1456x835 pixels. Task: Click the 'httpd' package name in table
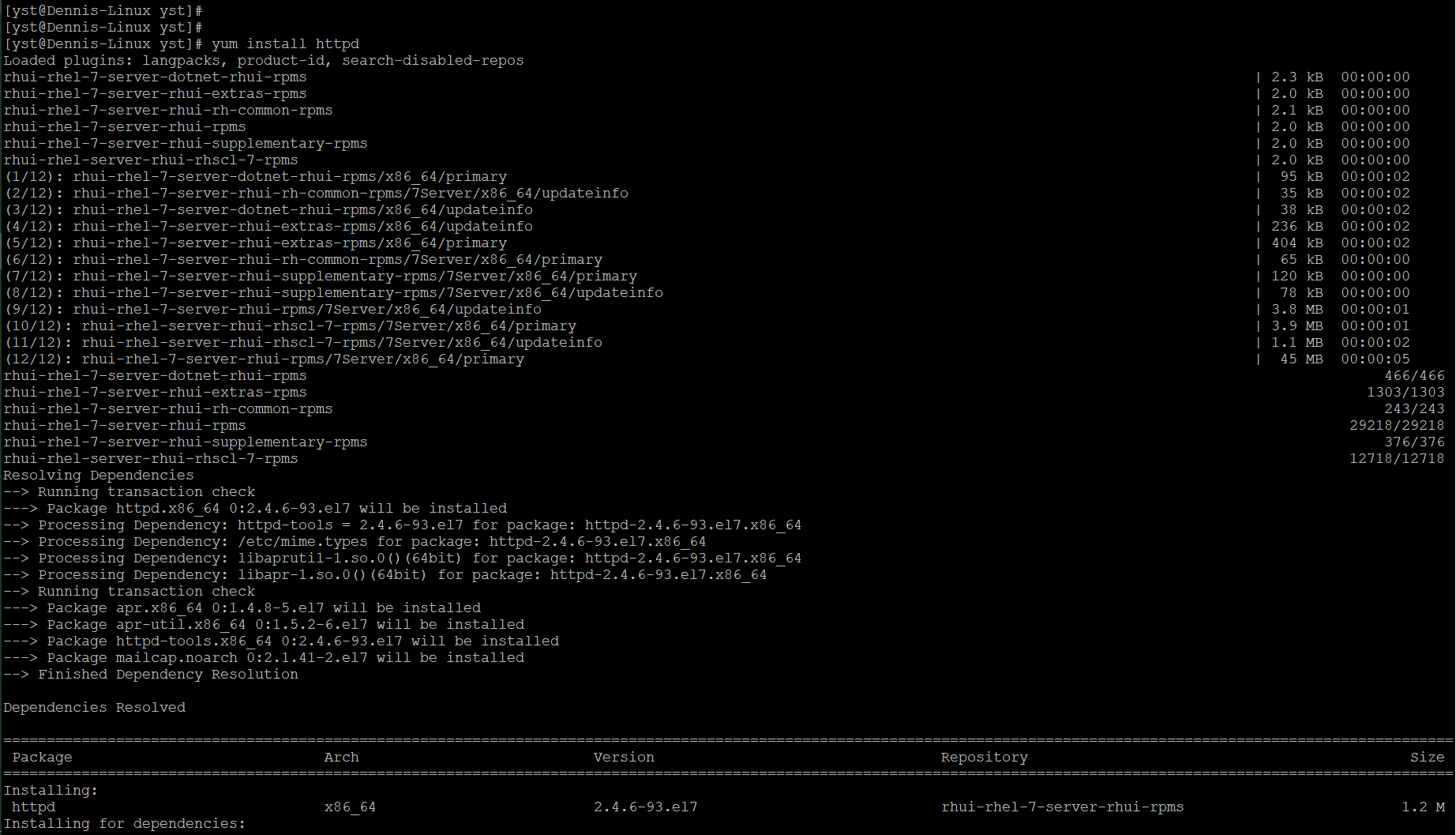34,807
